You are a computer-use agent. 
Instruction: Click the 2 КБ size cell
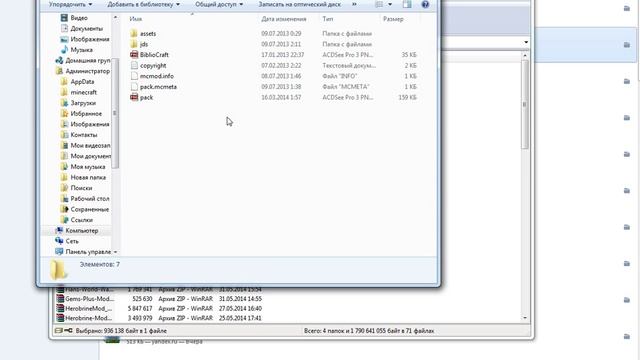click(411, 65)
